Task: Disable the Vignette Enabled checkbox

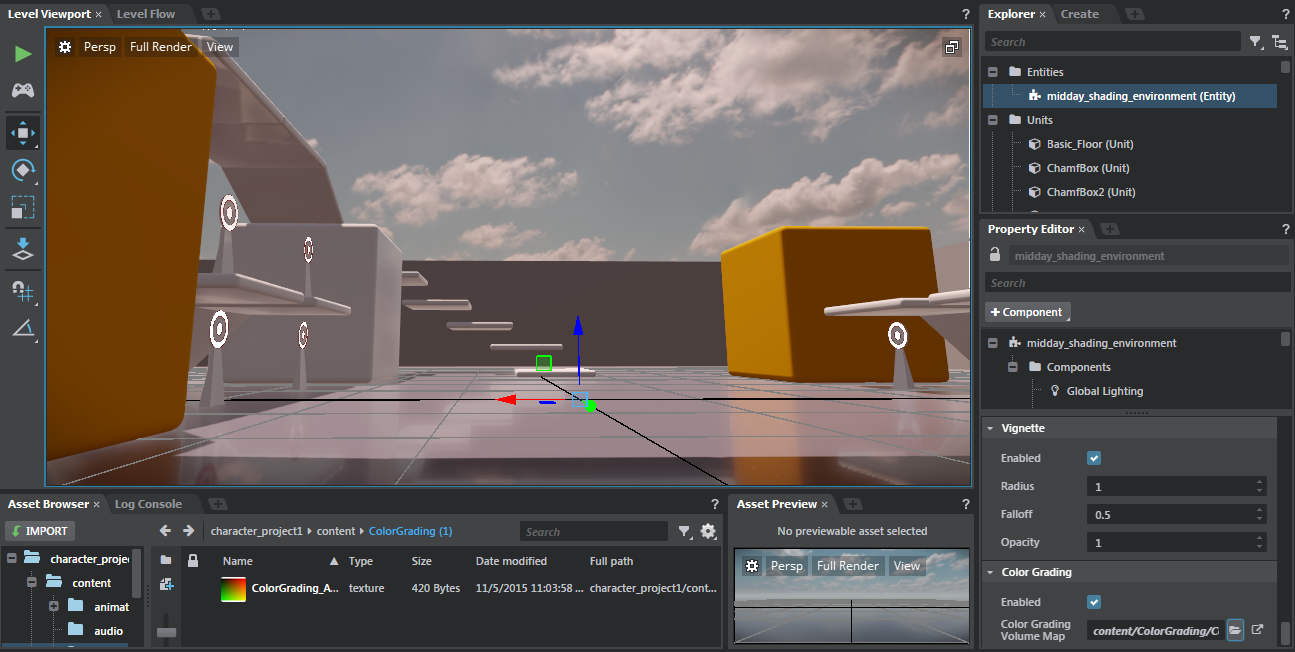Action: click(x=1093, y=458)
